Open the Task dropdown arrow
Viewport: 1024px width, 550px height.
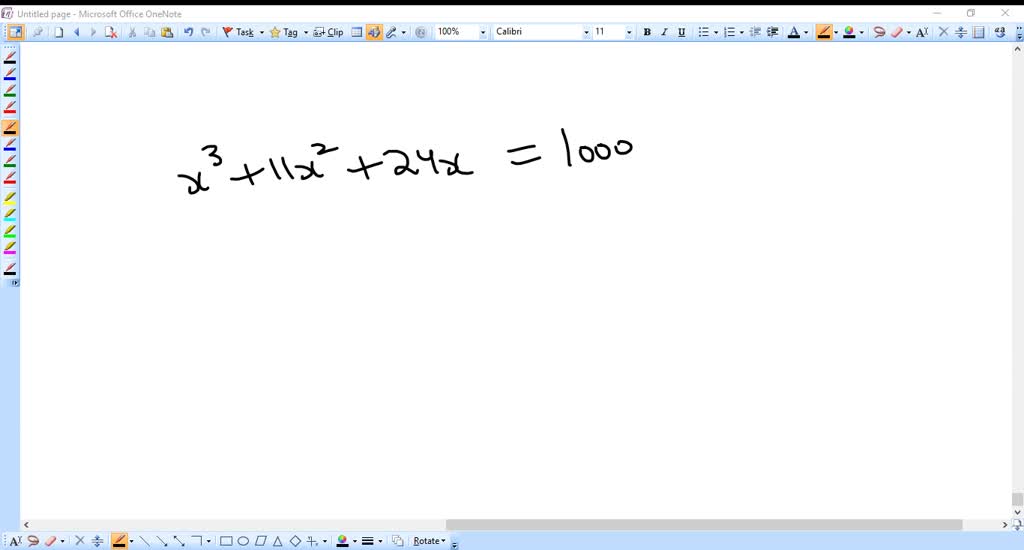pyautogui.click(x=262, y=32)
